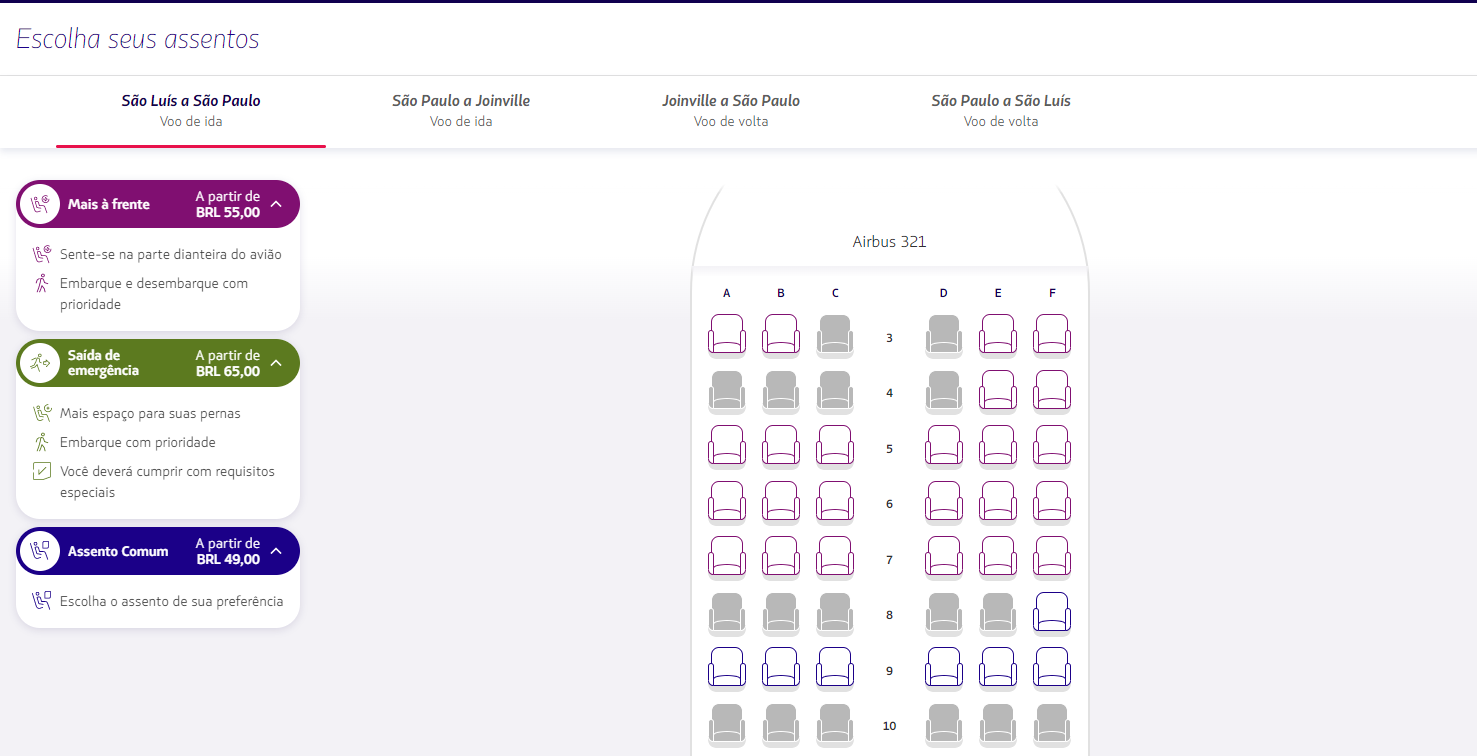The width and height of the screenshot is (1477, 756).
Task: Click the unavailable seat 10B
Action: [x=781, y=725]
